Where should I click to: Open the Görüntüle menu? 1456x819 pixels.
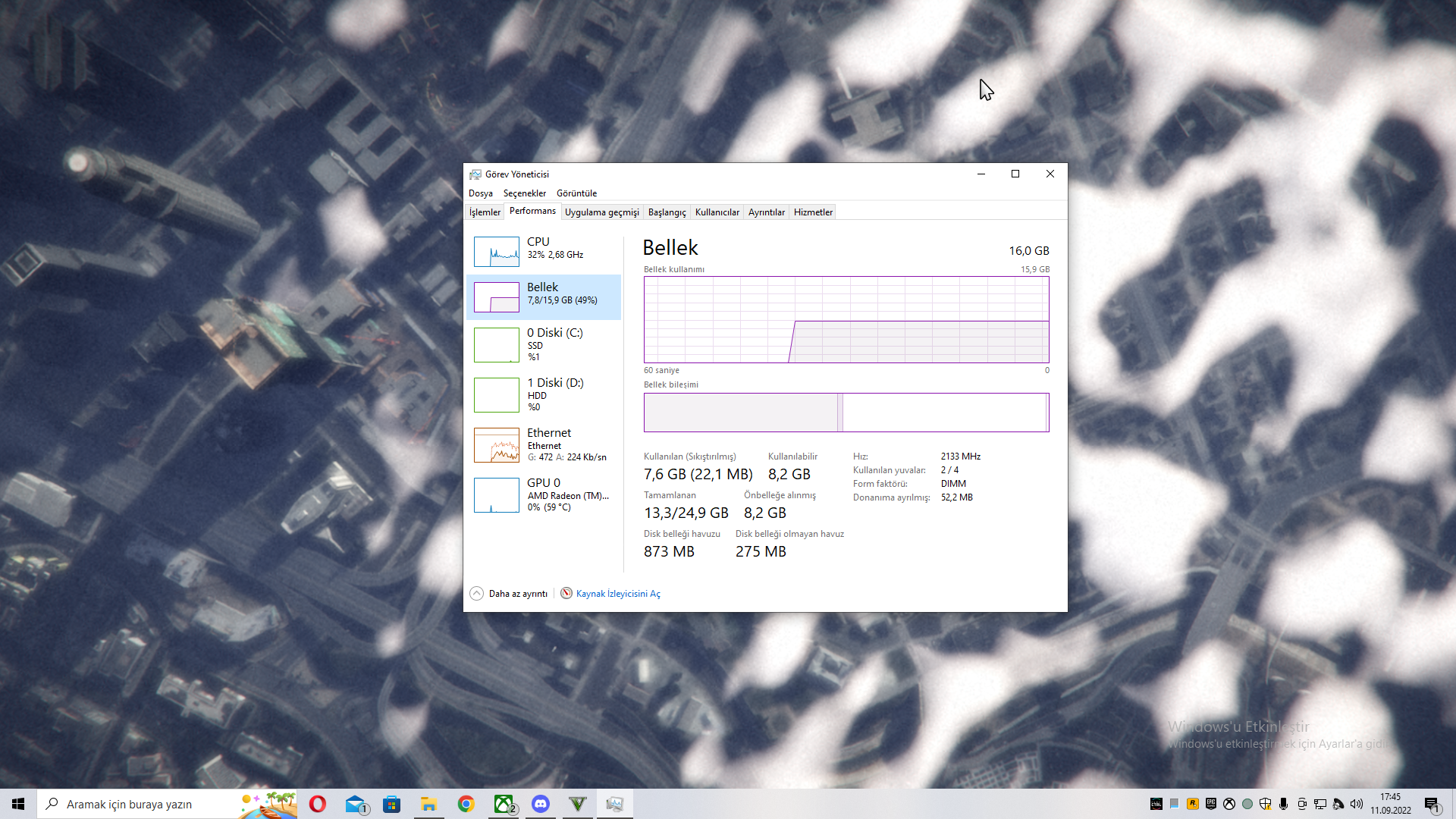pos(576,193)
